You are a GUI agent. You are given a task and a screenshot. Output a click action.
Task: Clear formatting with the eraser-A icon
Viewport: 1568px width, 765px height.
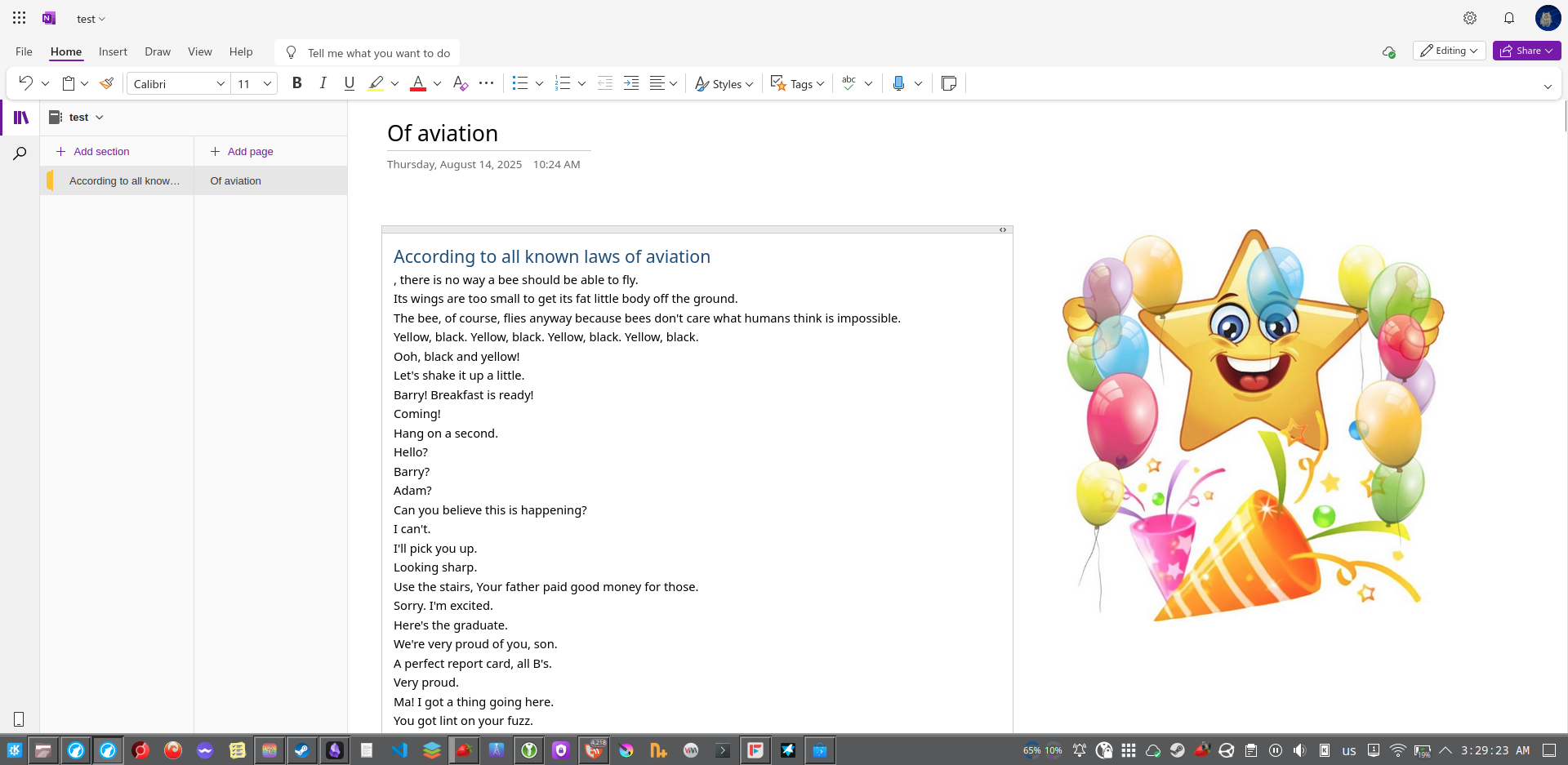click(x=460, y=83)
